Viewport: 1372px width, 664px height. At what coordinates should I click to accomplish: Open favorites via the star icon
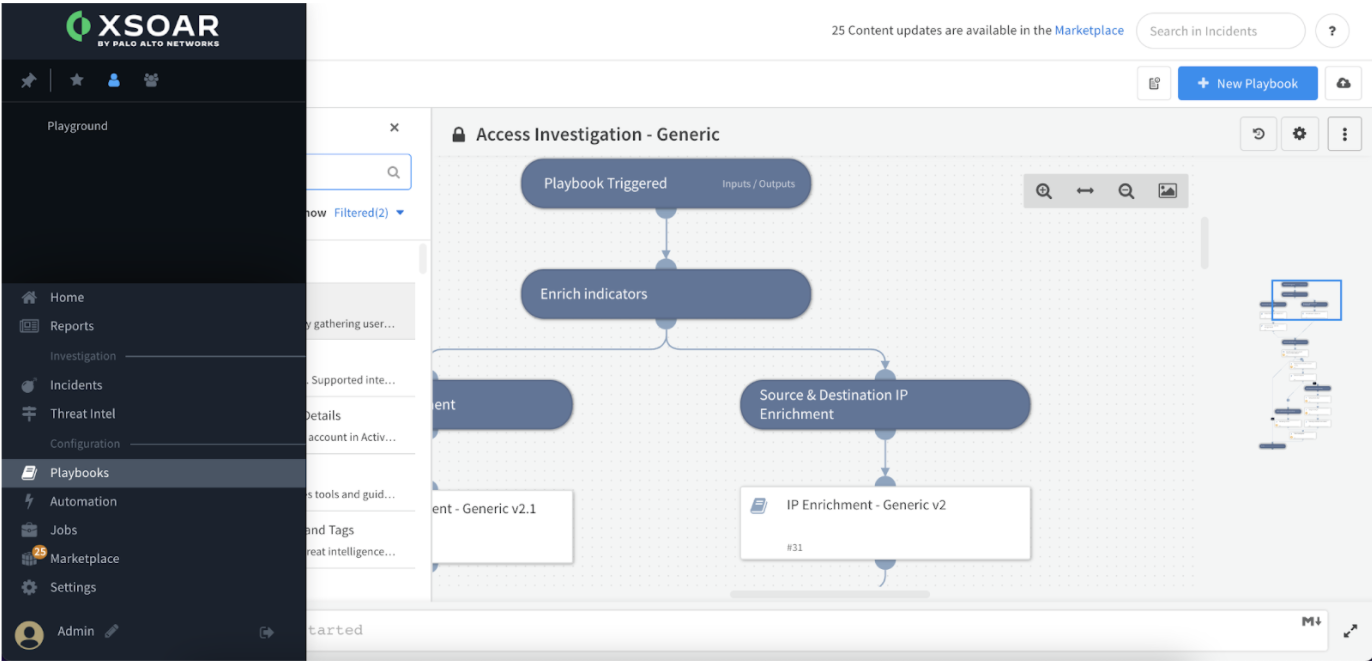coord(76,80)
